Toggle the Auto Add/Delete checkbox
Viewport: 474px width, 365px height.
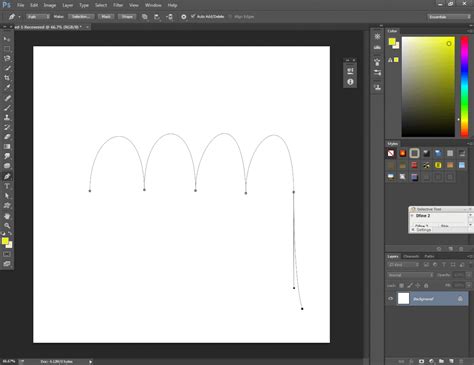tap(193, 16)
